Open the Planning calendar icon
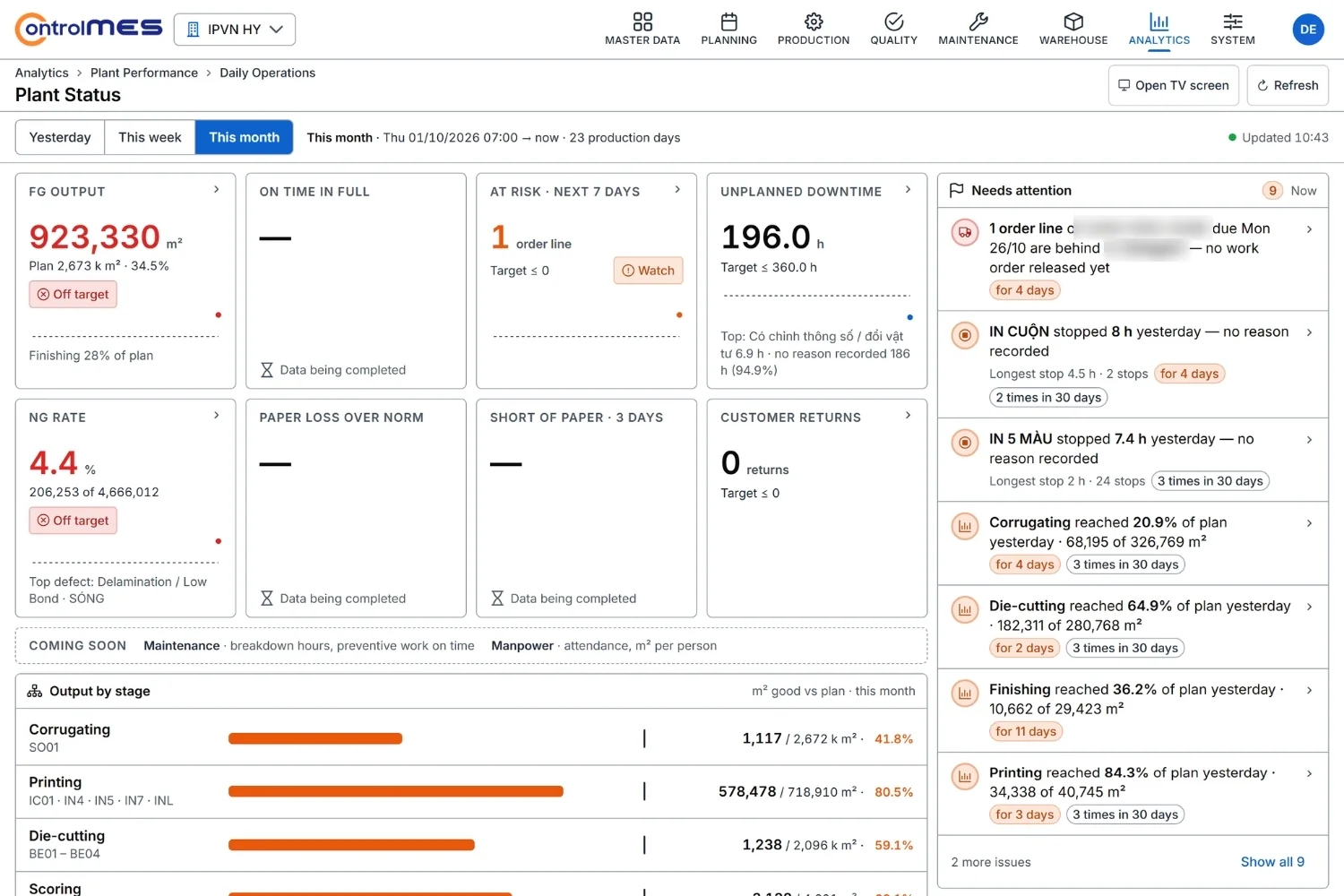The image size is (1344, 896). (729, 22)
